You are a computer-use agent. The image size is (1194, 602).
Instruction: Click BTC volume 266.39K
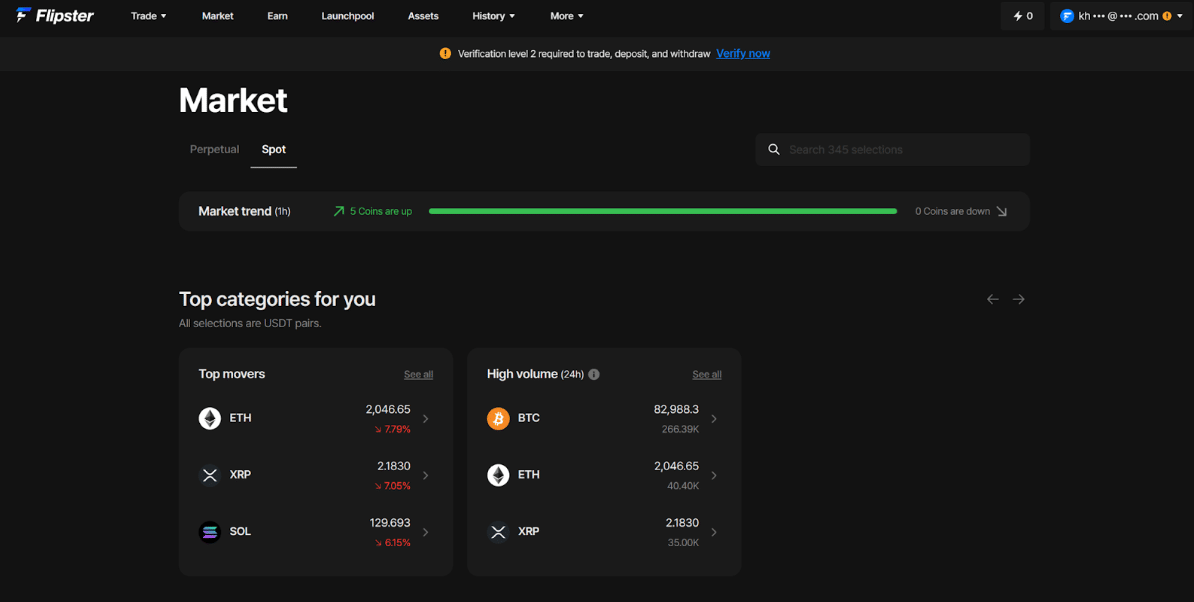point(680,429)
